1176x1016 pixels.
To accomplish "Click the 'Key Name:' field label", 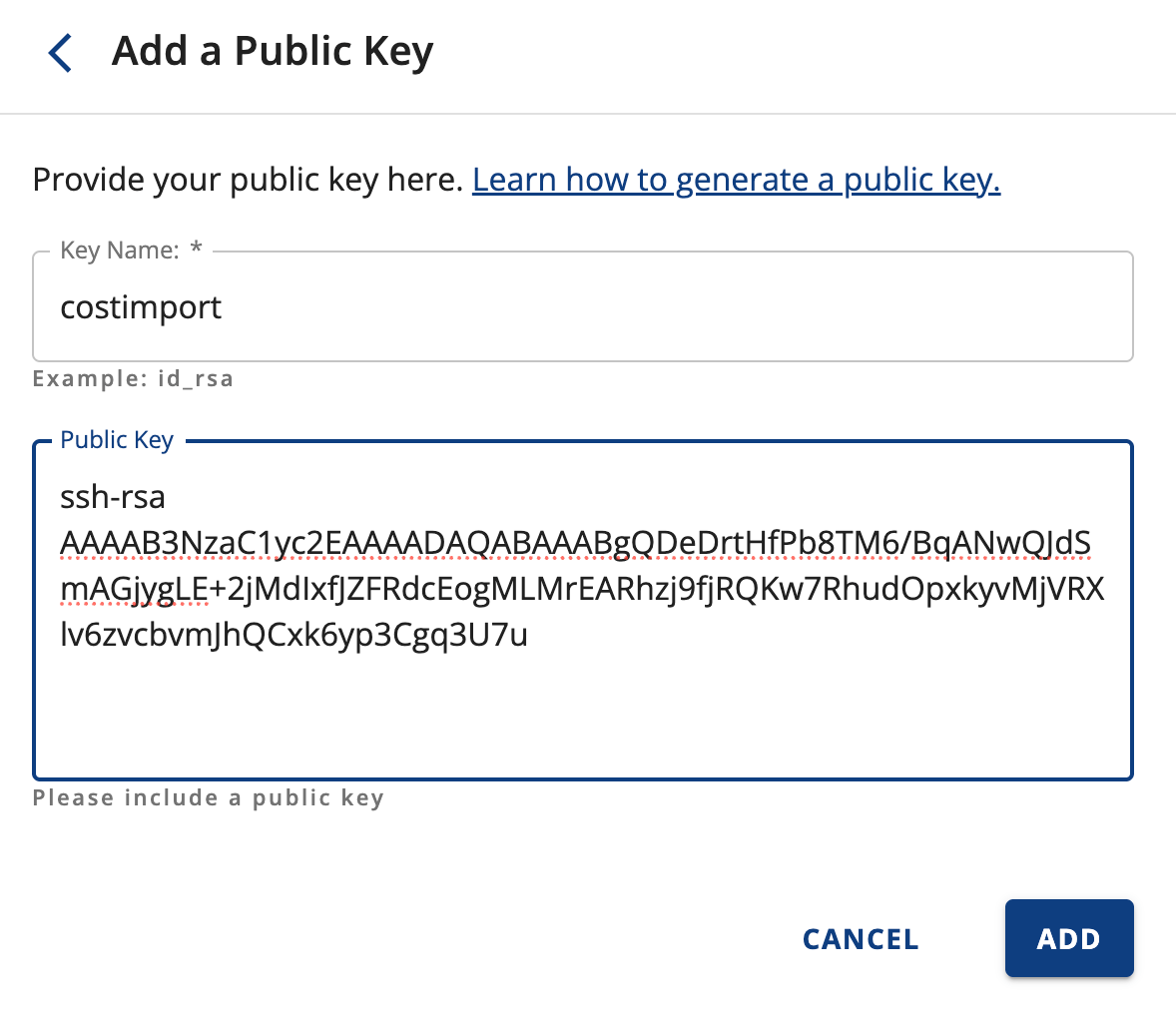I will pos(120,251).
